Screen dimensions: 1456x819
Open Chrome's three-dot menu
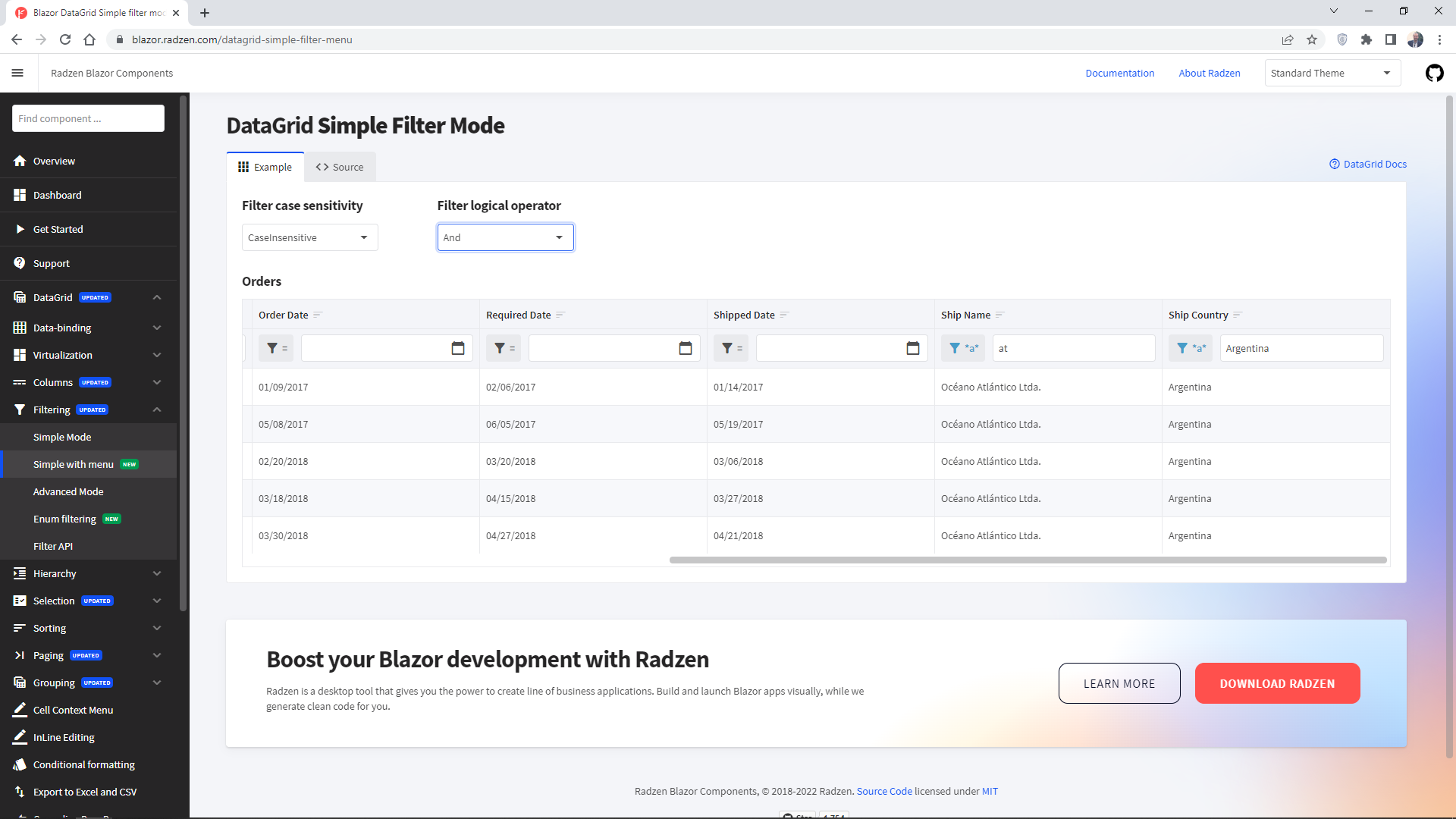1439,39
